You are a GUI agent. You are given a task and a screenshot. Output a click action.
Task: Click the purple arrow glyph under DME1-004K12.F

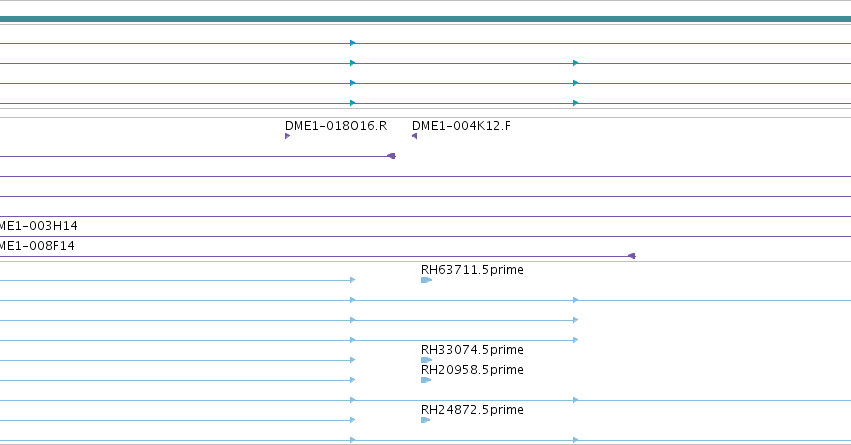[415, 136]
